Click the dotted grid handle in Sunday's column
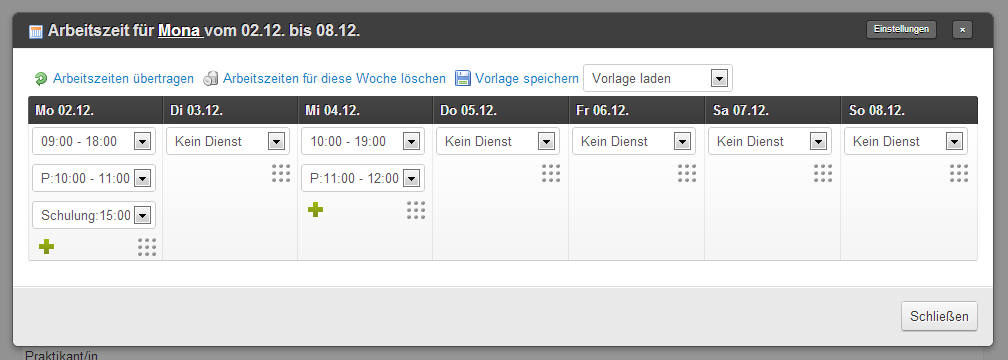This screenshot has width=1008, height=360. pyautogui.click(x=959, y=173)
